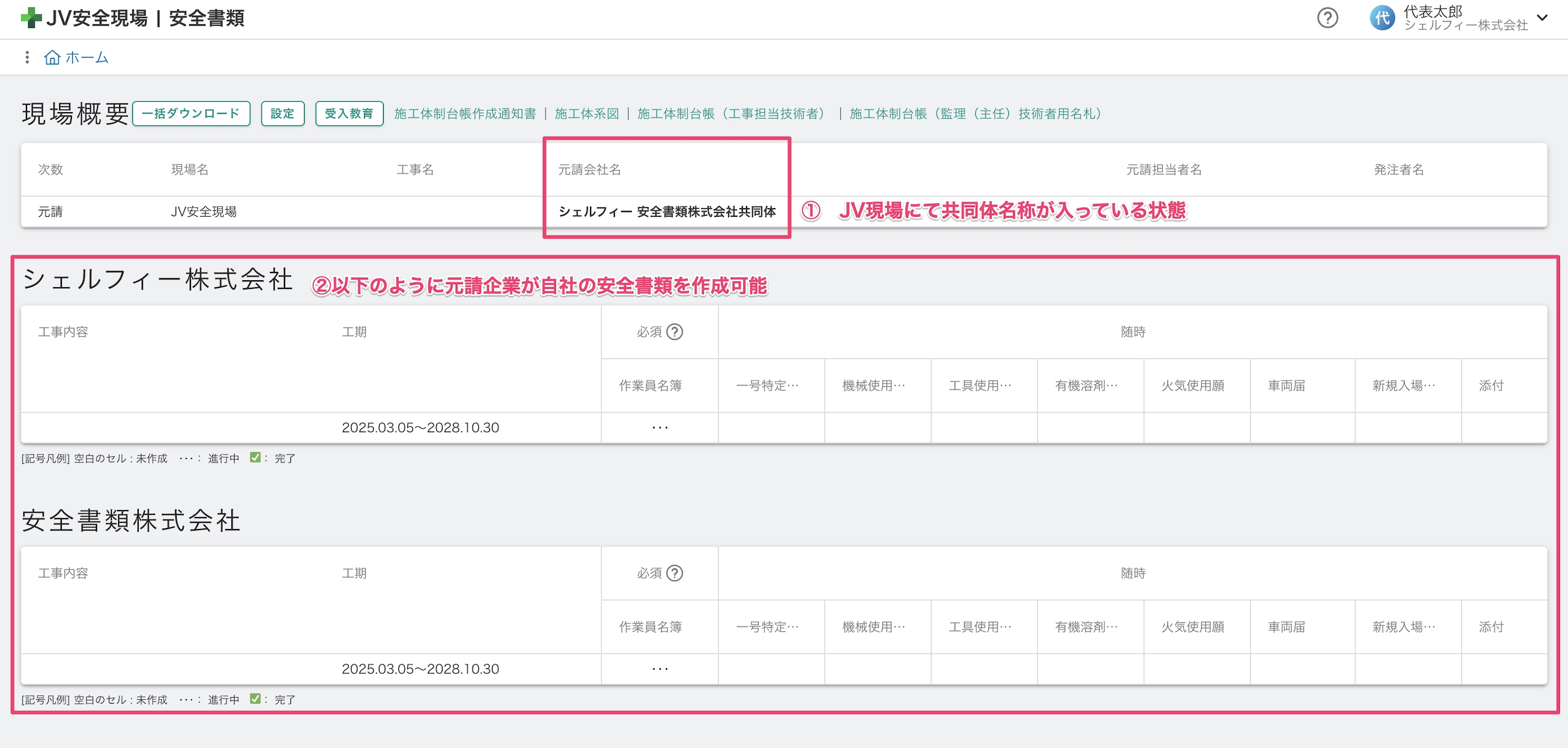Viewport: 1568px width, 748px height.
Task: Open the 施工体系図 link
Action: [586, 113]
